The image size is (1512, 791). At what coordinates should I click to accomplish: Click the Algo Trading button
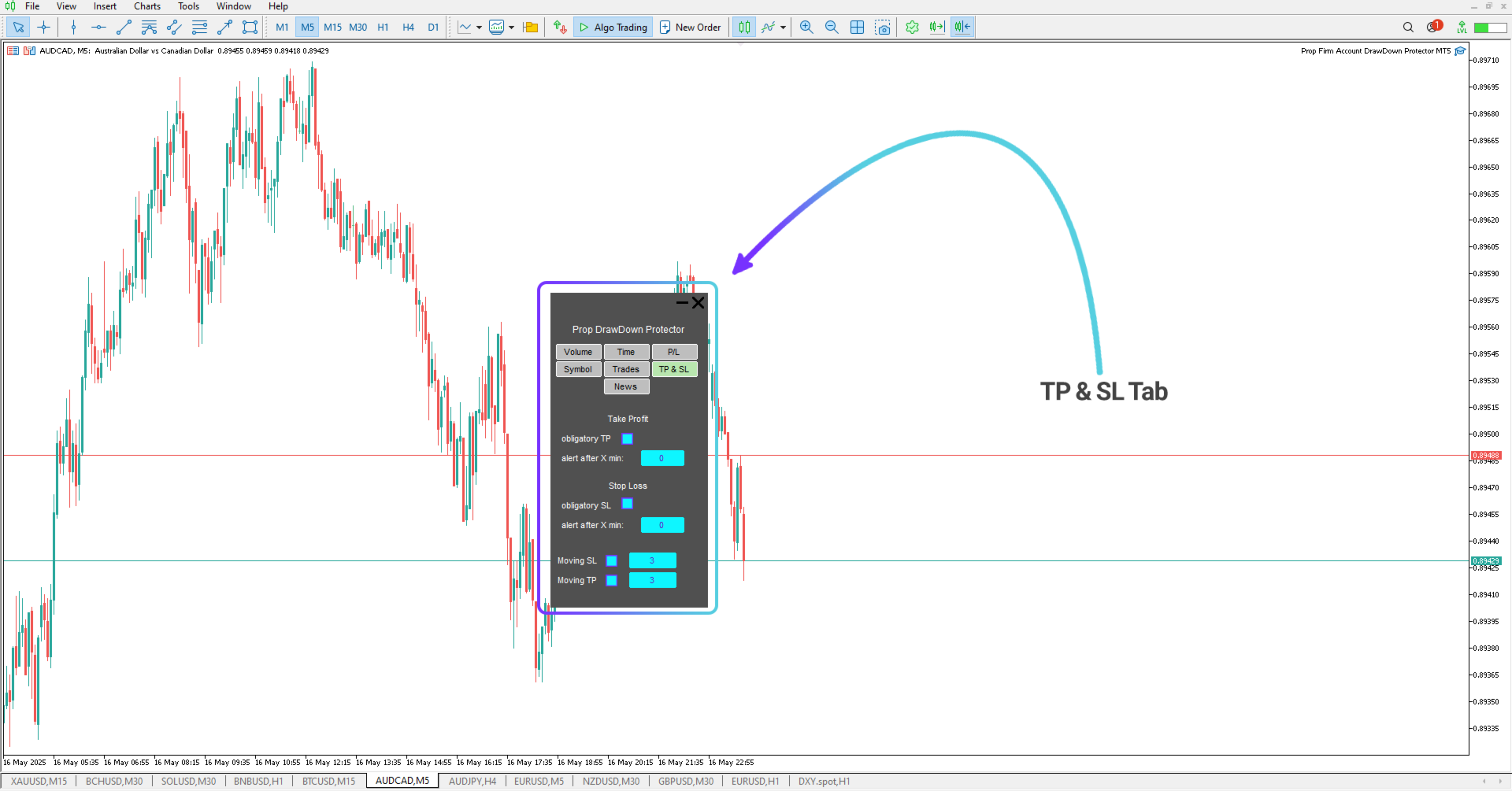pos(613,27)
